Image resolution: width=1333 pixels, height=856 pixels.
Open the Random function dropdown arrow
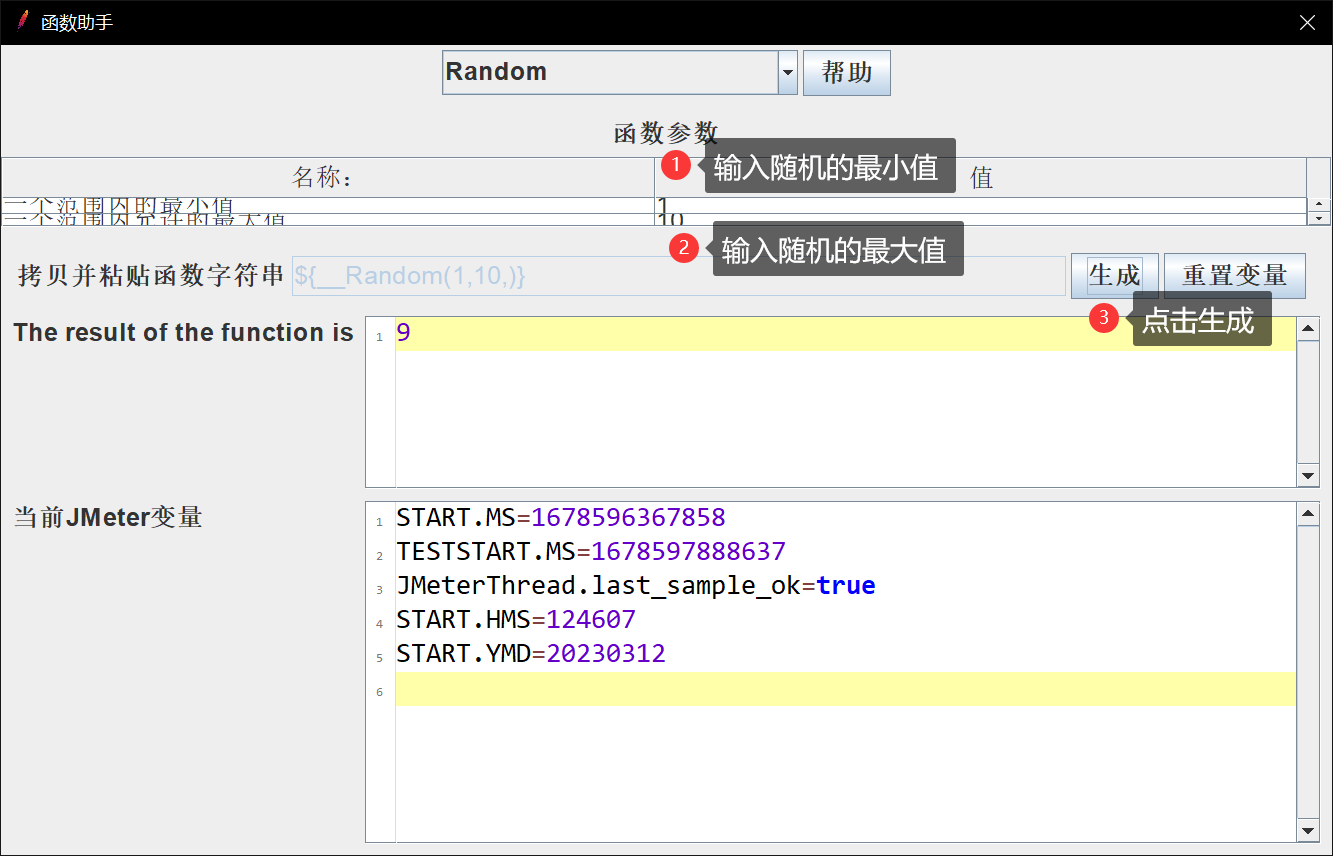[787, 73]
